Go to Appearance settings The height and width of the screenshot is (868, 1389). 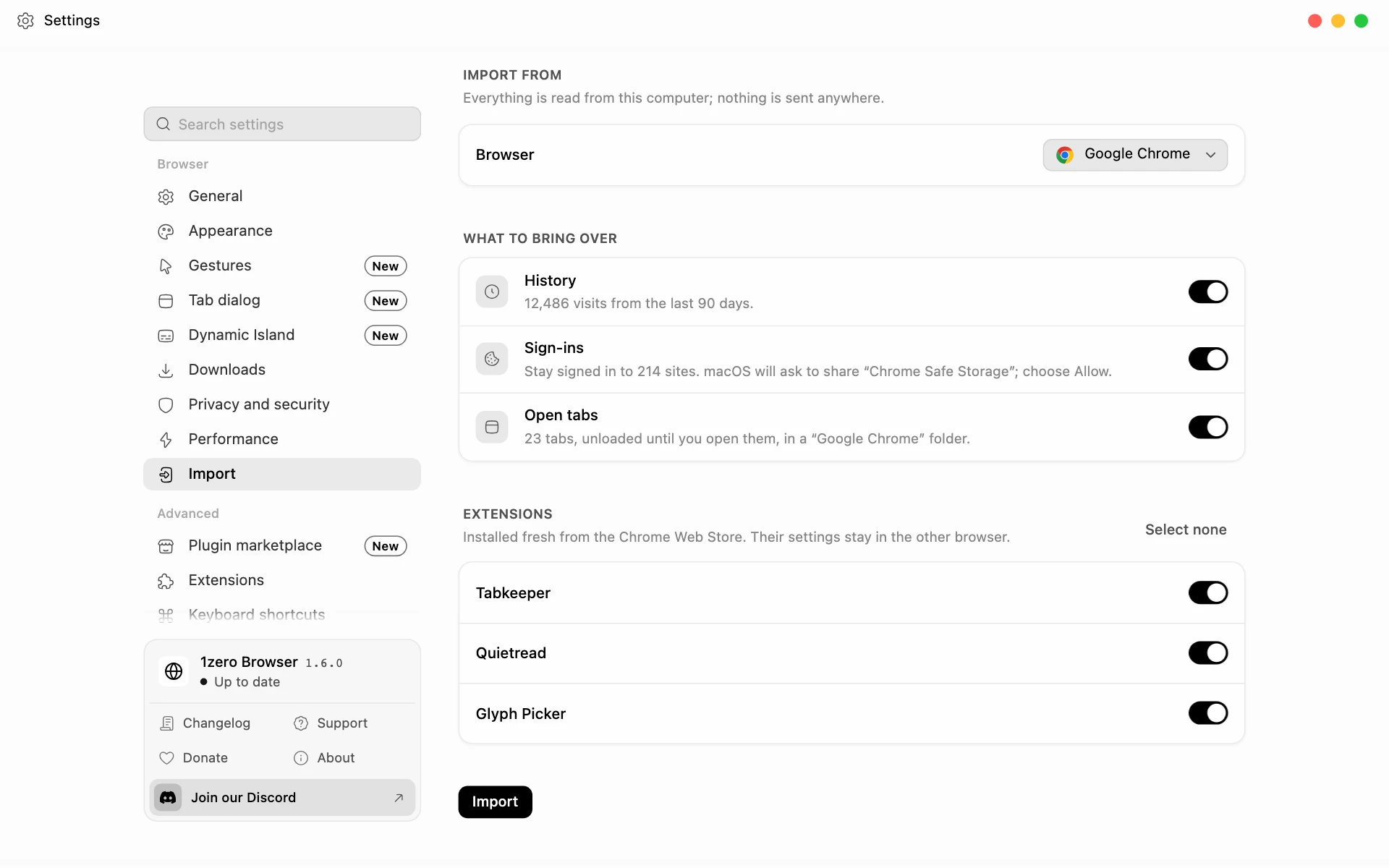tap(282, 231)
